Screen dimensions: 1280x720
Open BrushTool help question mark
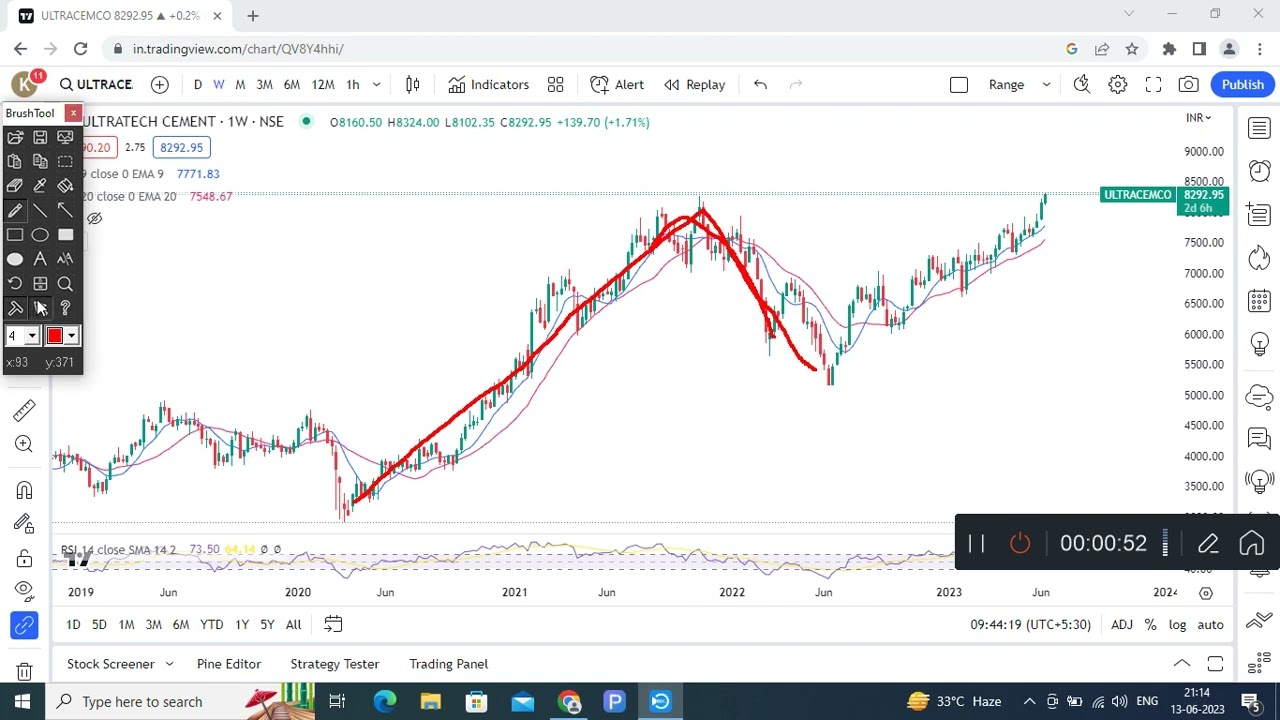click(x=65, y=308)
